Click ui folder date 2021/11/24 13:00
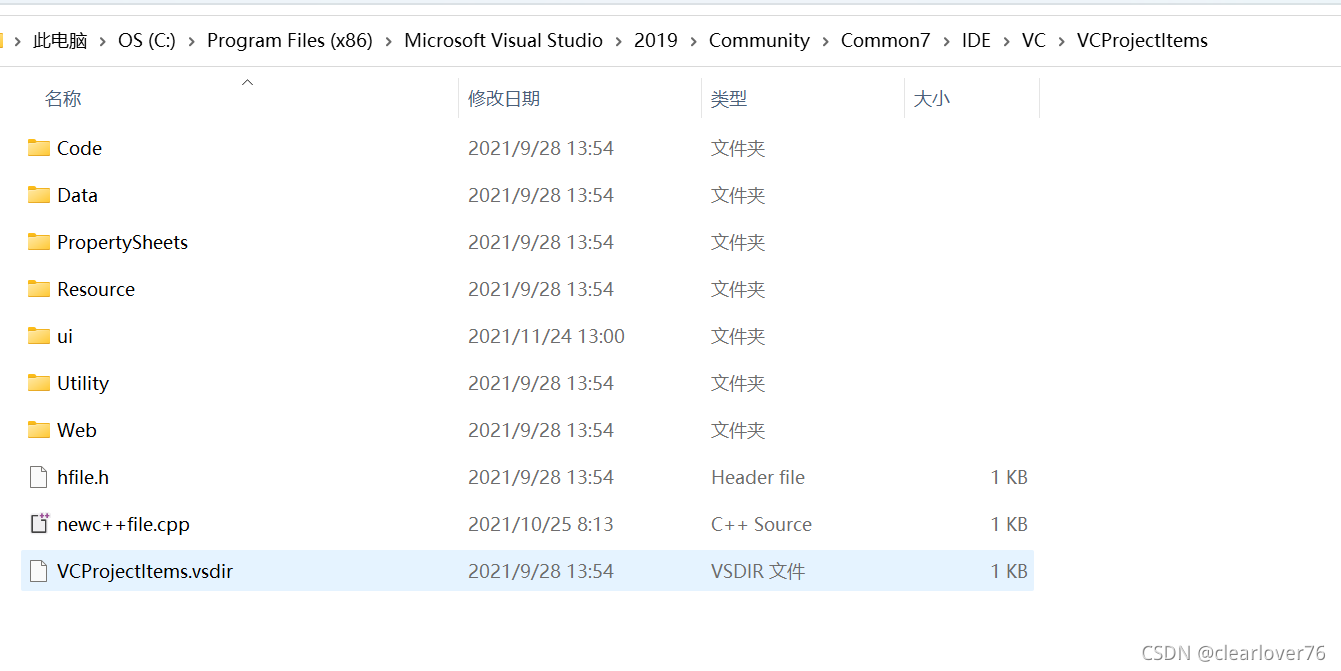The width and height of the screenshot is (1341, 671). tap(546, 336)
